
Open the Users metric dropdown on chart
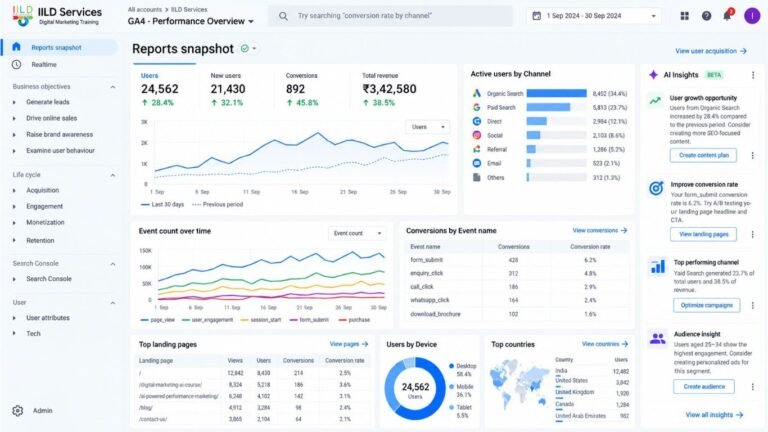coord(428,127)
